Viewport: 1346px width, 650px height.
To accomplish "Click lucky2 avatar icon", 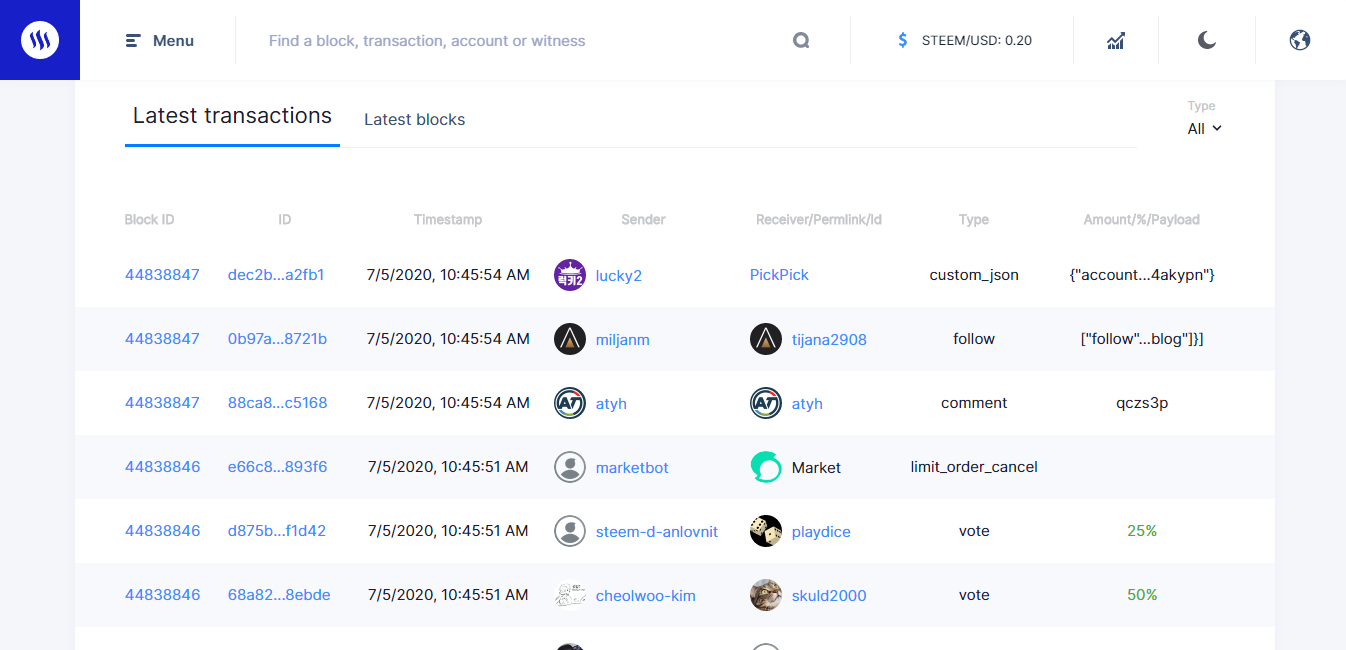I will [570, 275].
